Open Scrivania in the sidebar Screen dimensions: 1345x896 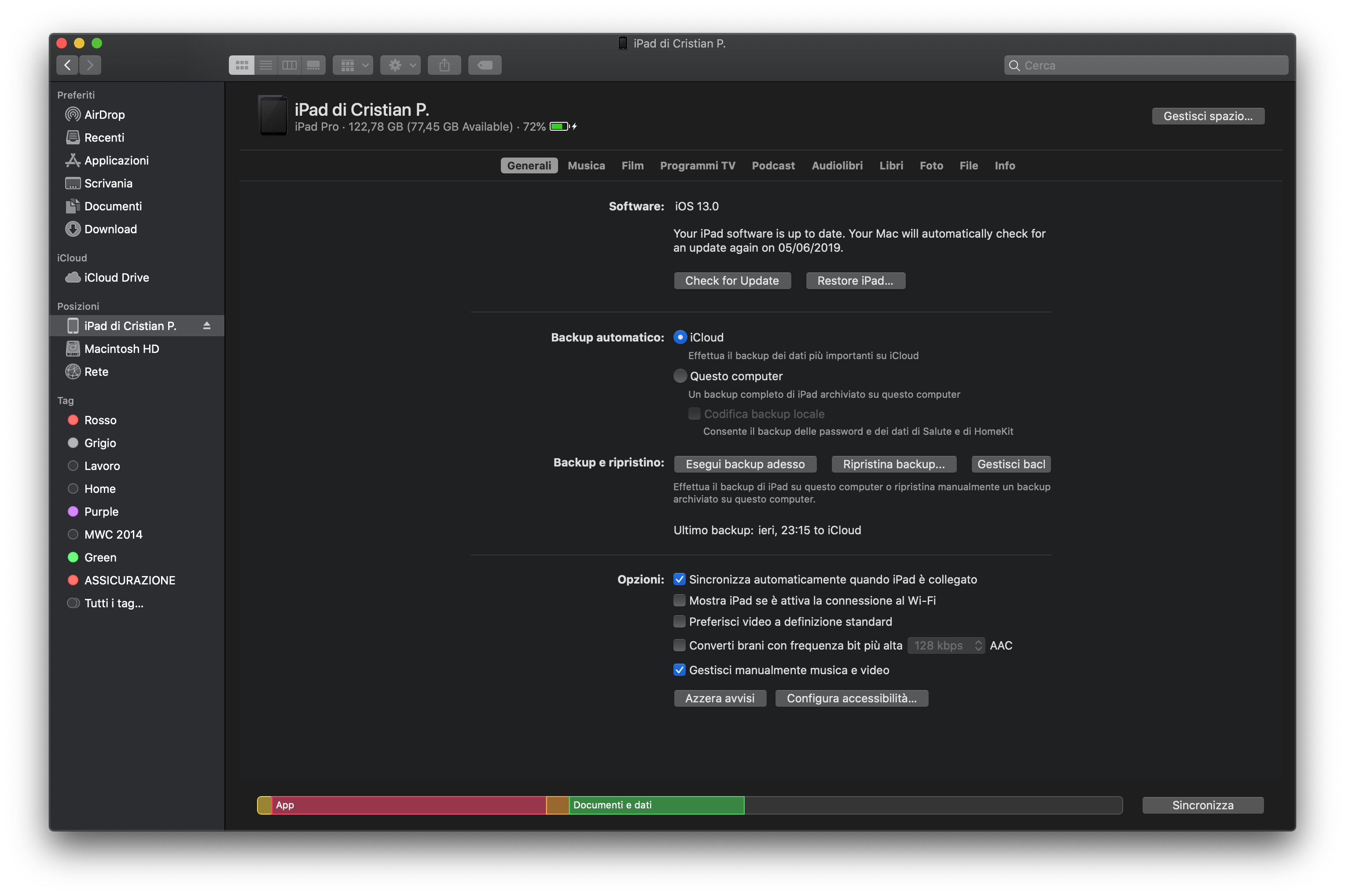pos(137,183)
